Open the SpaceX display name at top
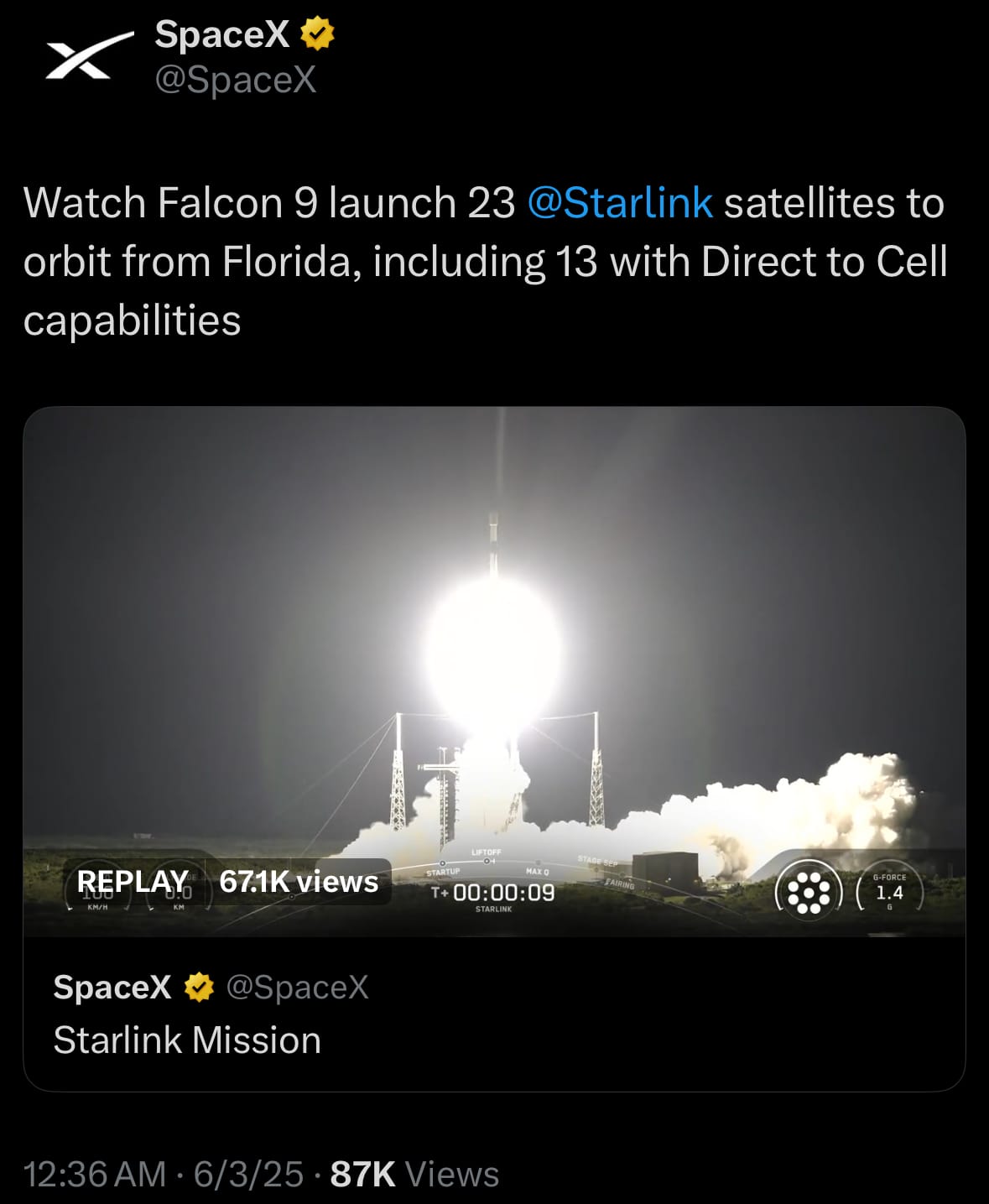Screen dimensions: 989x1204 (x=221, y=34)
